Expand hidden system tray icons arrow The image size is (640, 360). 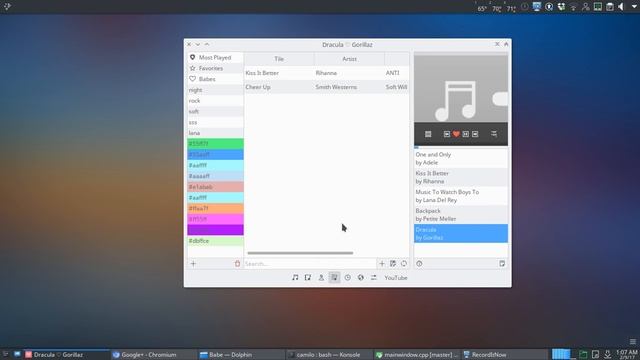pyautogui.click(x=635, y=7)
